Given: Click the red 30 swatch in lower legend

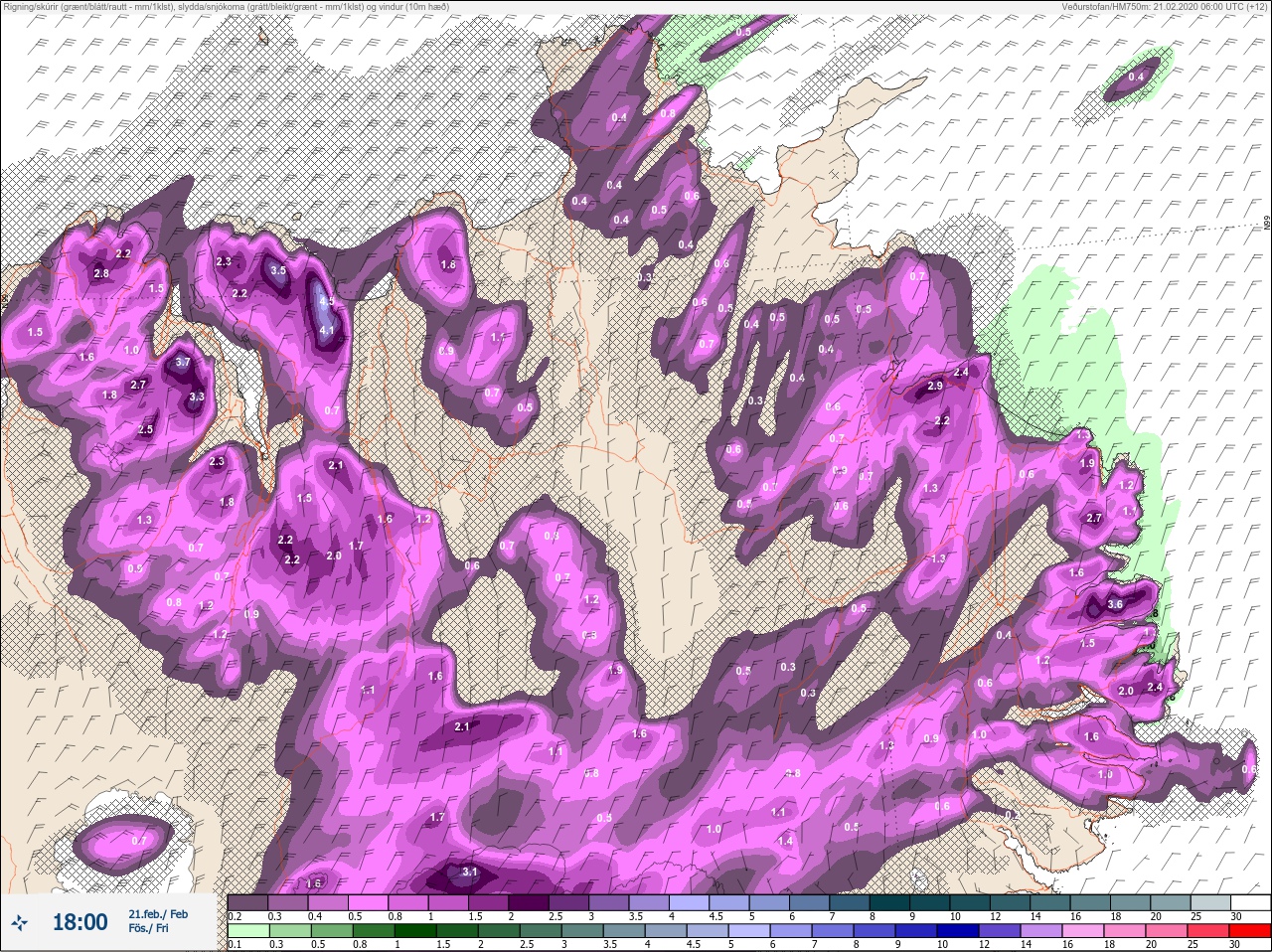Looking at the screenshot, I should click(x=1249, y=931).
